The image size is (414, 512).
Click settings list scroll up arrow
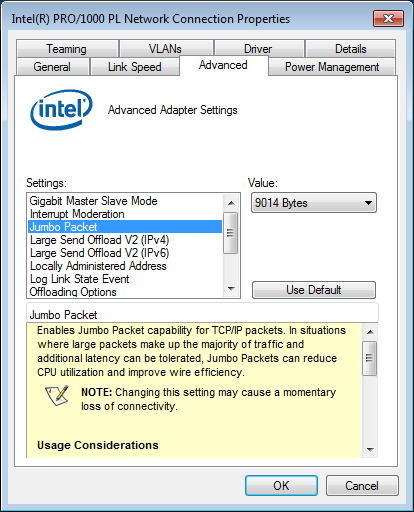pyautogui.click(x=231, y=203)
